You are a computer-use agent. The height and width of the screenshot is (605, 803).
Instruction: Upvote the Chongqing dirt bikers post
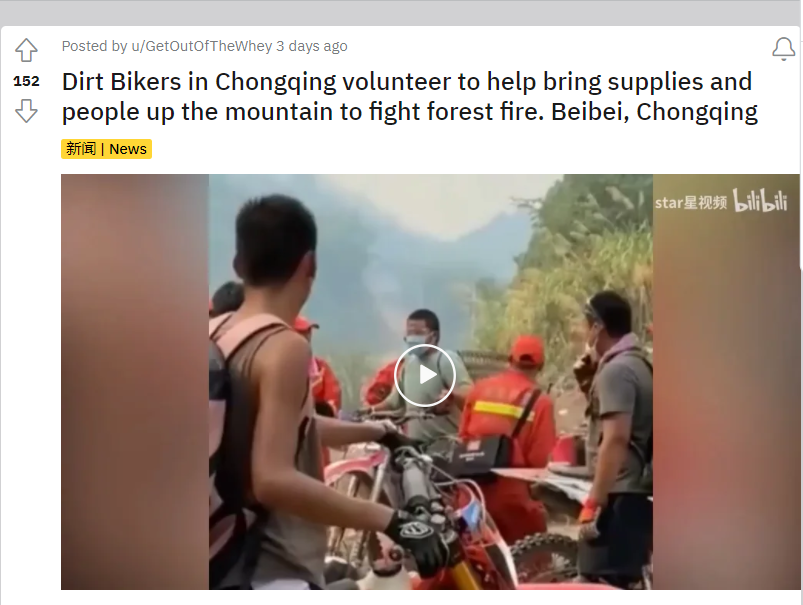26,50
